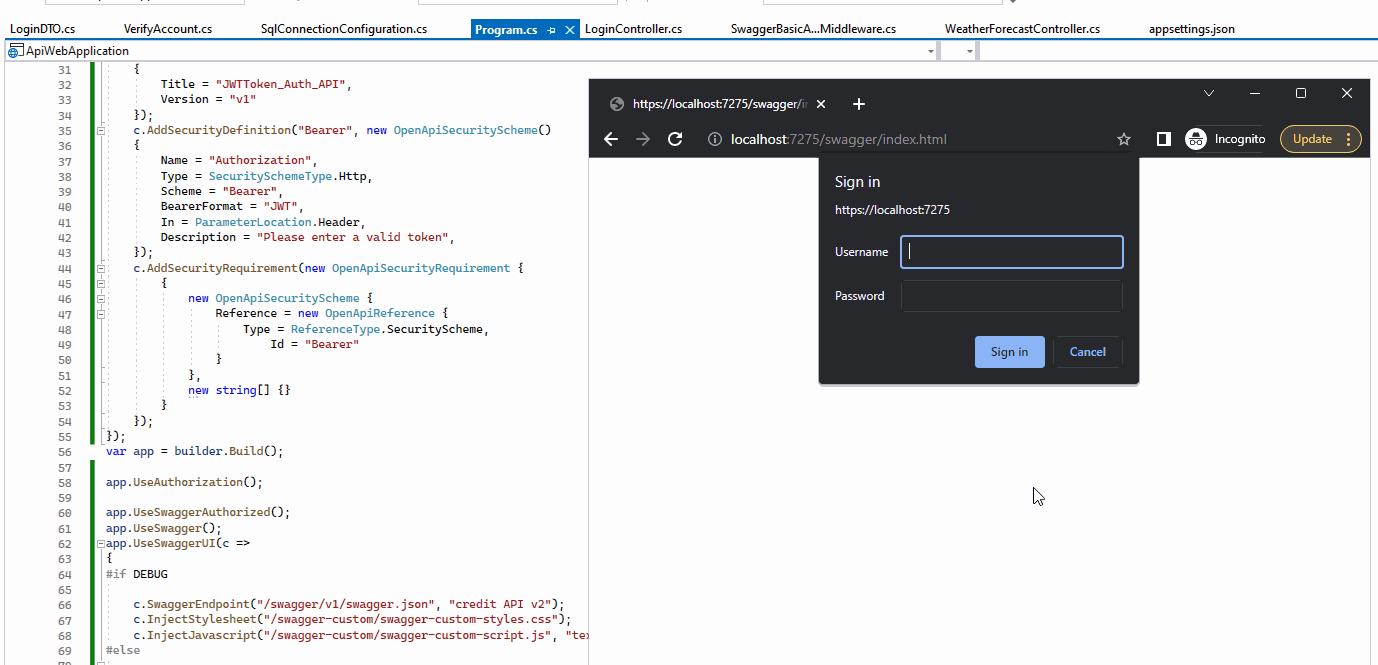Close the localhost swagger browser tab
The height and width of the screenshot is (665, 1378).
coord(821,104)
